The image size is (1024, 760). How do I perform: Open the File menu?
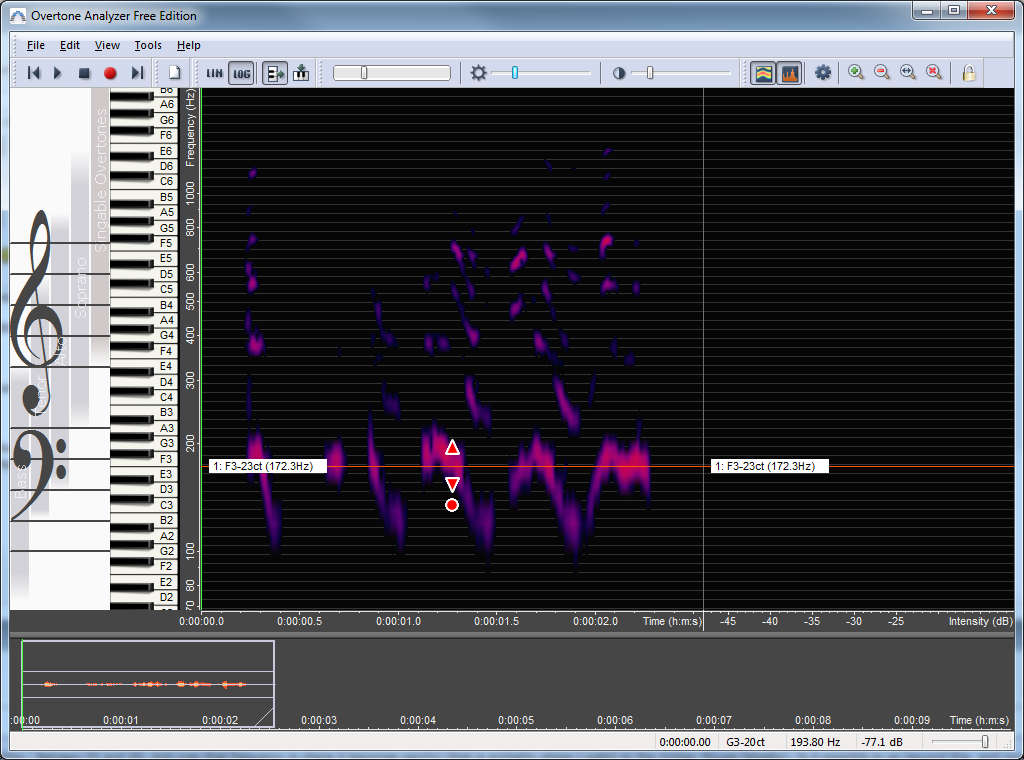coord(35,45)
